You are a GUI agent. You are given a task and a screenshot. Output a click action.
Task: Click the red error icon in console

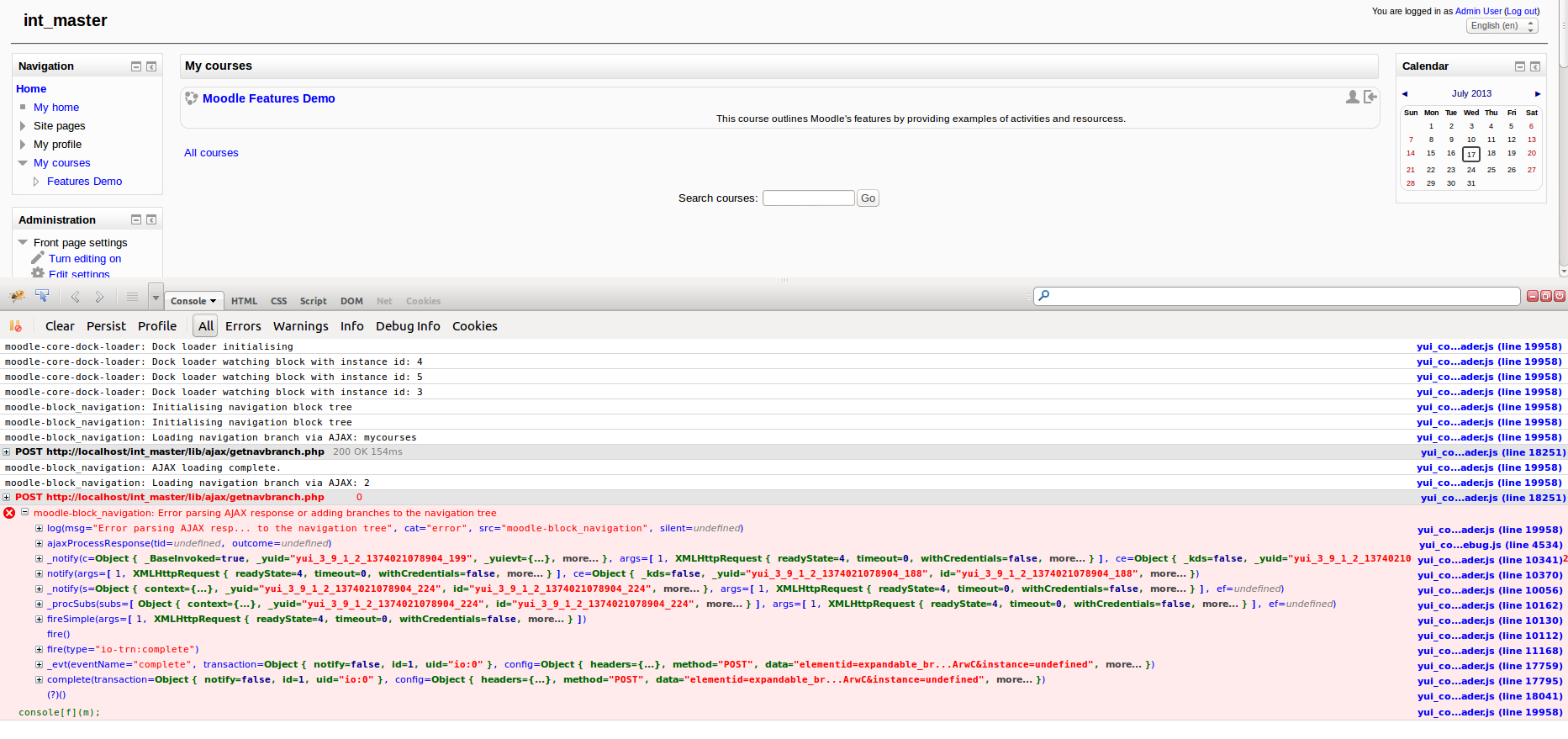9,513
